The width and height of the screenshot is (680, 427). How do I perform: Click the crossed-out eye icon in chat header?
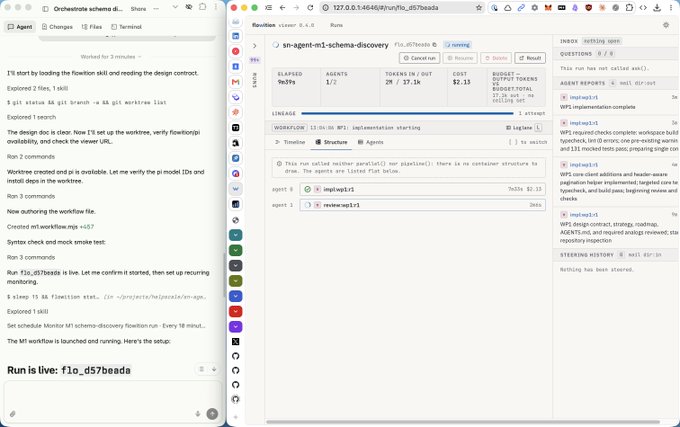[189, 7]
